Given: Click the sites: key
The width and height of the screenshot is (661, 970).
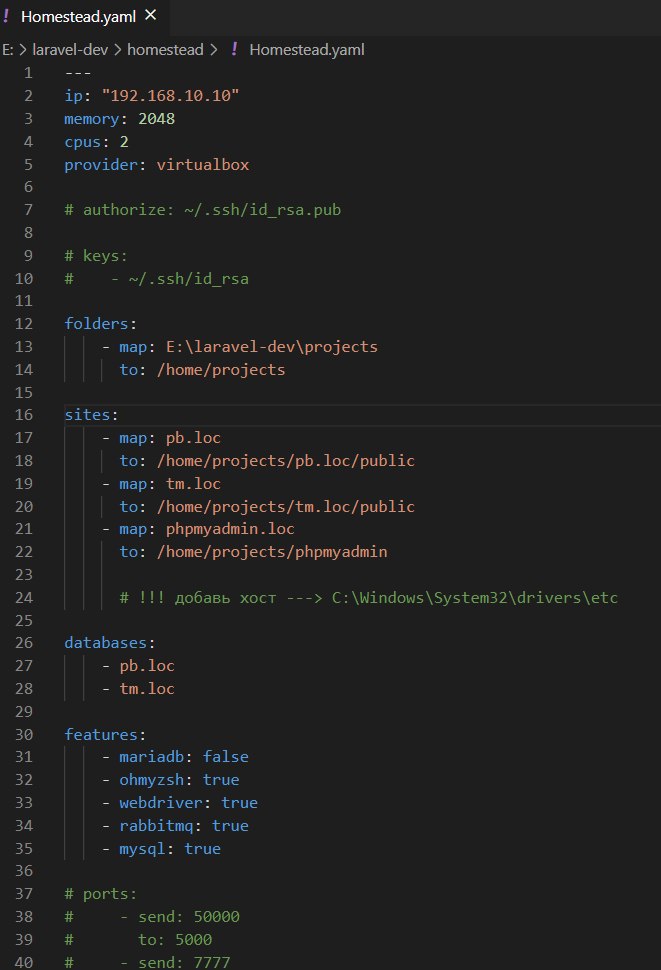Looking at the screenshot, I should [x=91, y=414].
